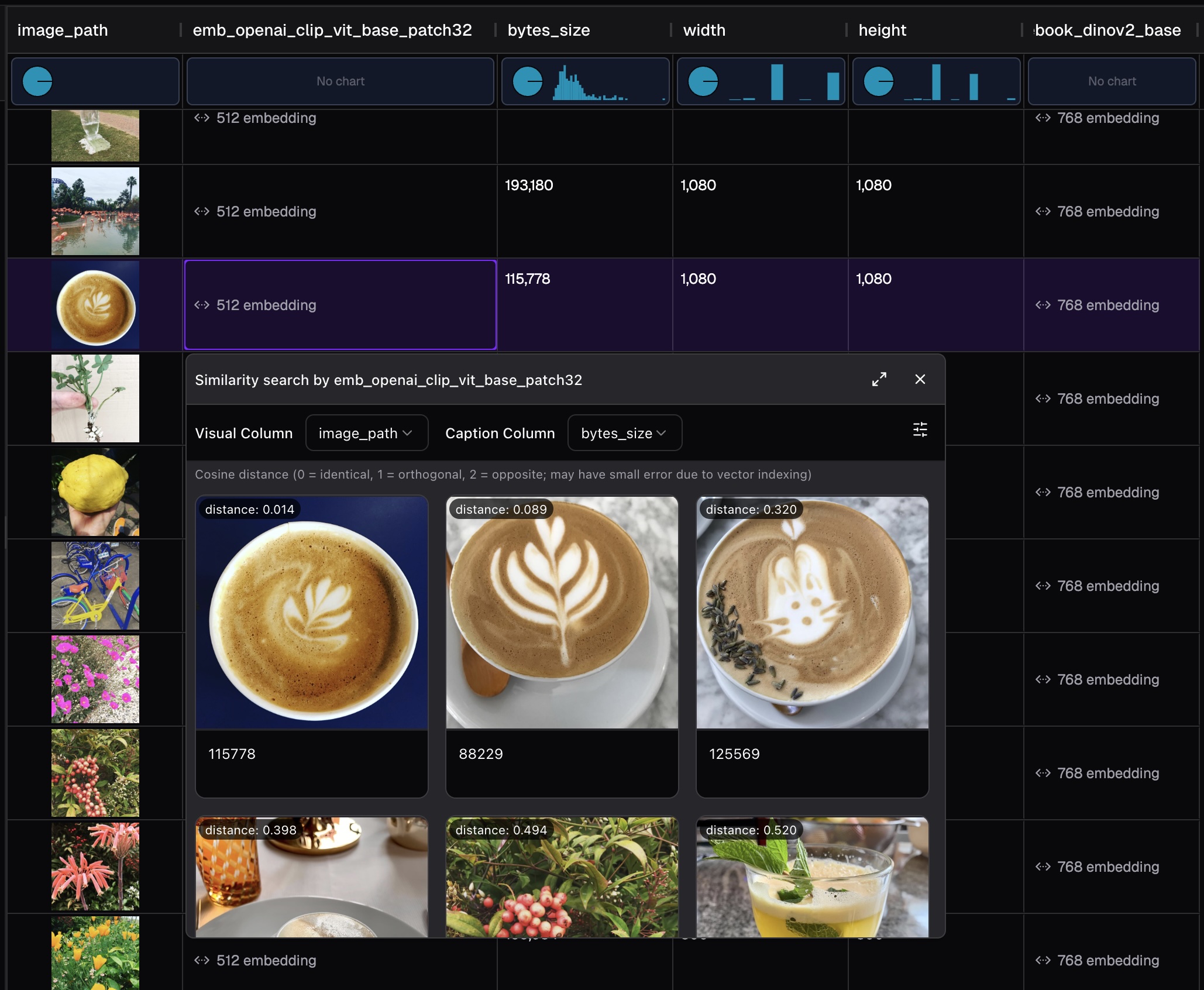Open similarity search settings sliders icon
1204x990 pixels.
click(920, 430)
